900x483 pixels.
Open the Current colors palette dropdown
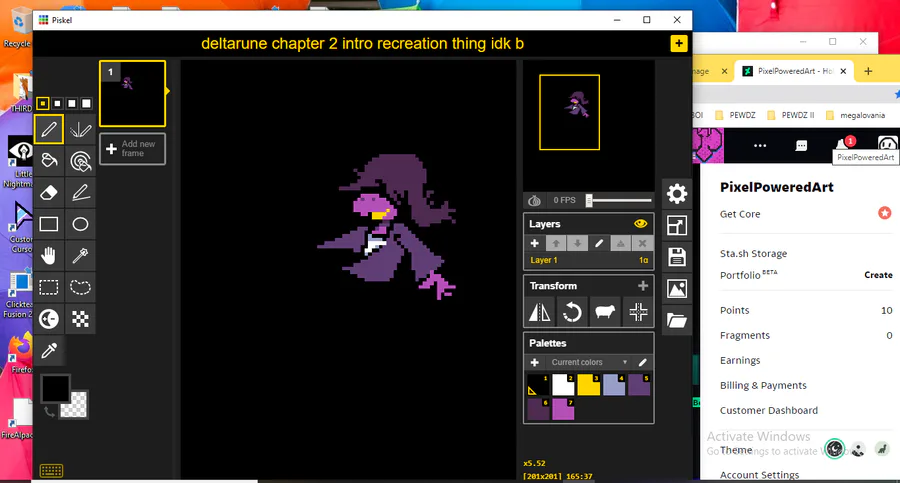[588, 362]
